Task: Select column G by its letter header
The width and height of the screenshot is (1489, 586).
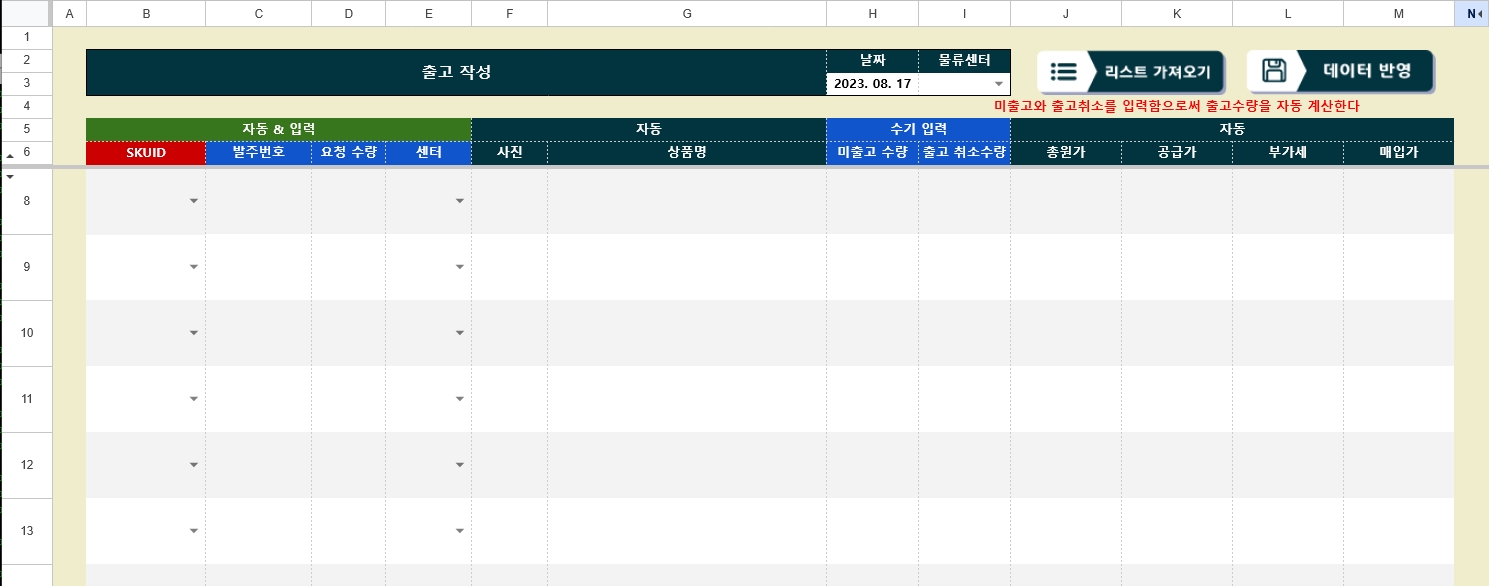Action: (x=686, y=13)
